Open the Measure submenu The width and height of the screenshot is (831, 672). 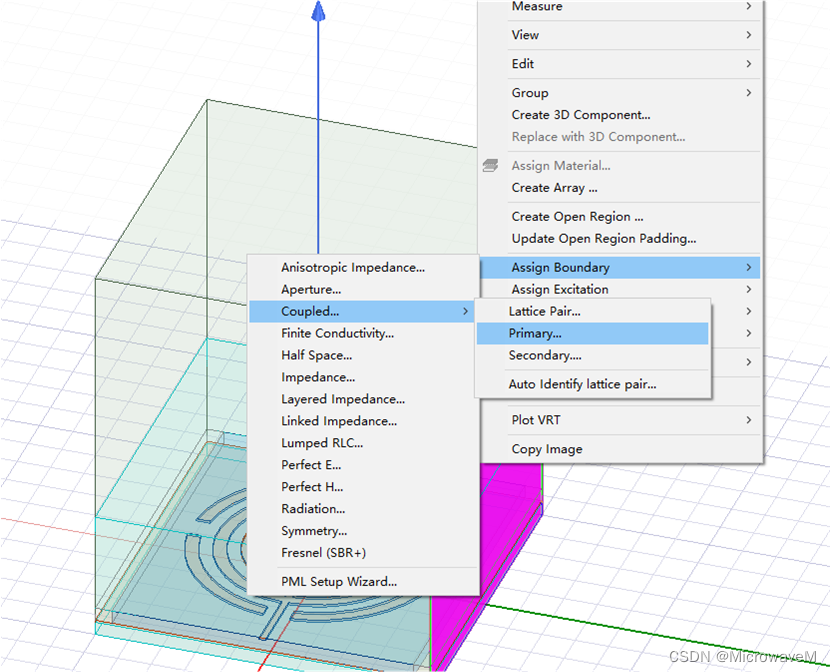[x=620, y=6]
